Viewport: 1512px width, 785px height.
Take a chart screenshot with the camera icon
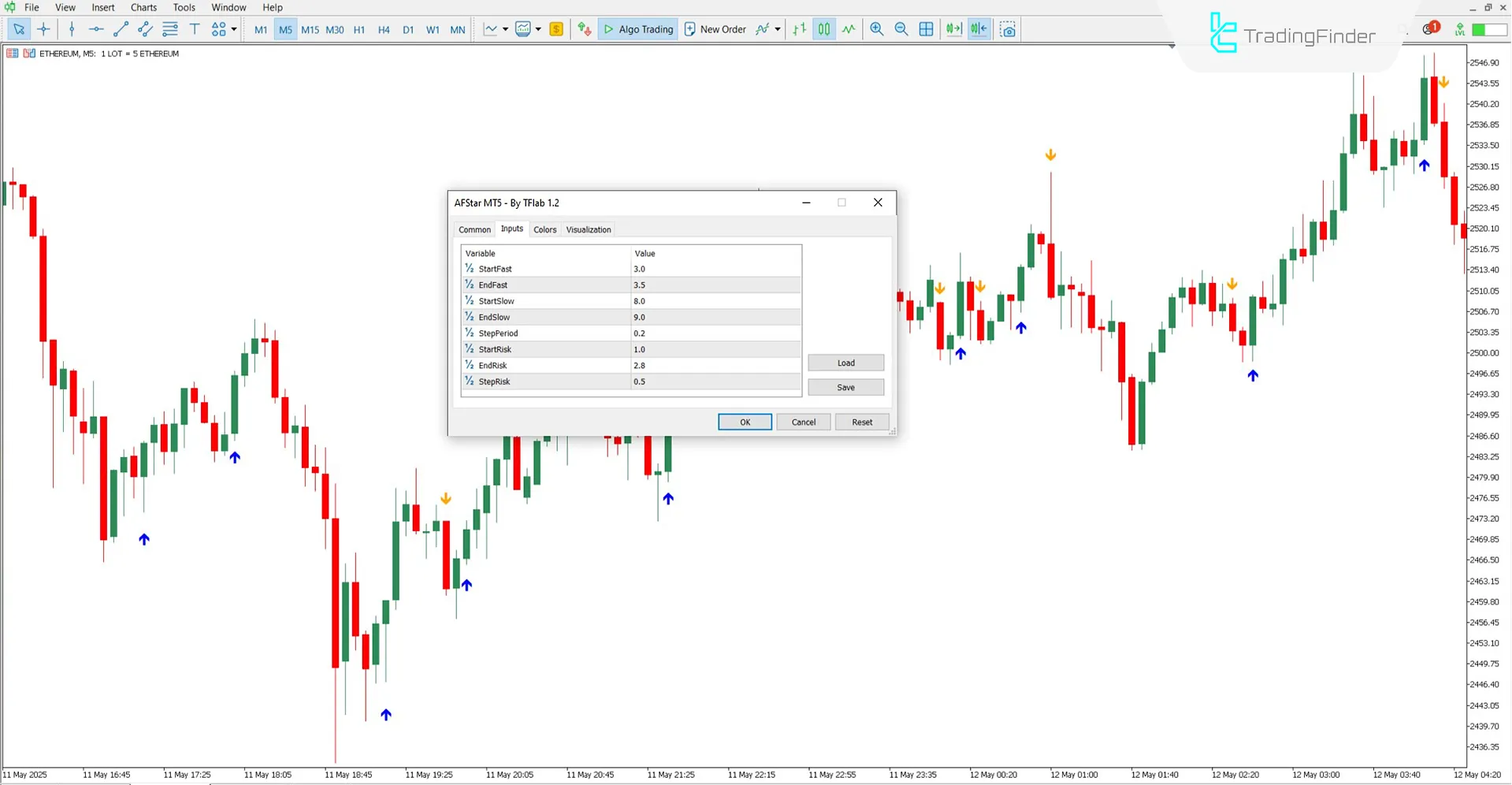[x=1008, y=29]
